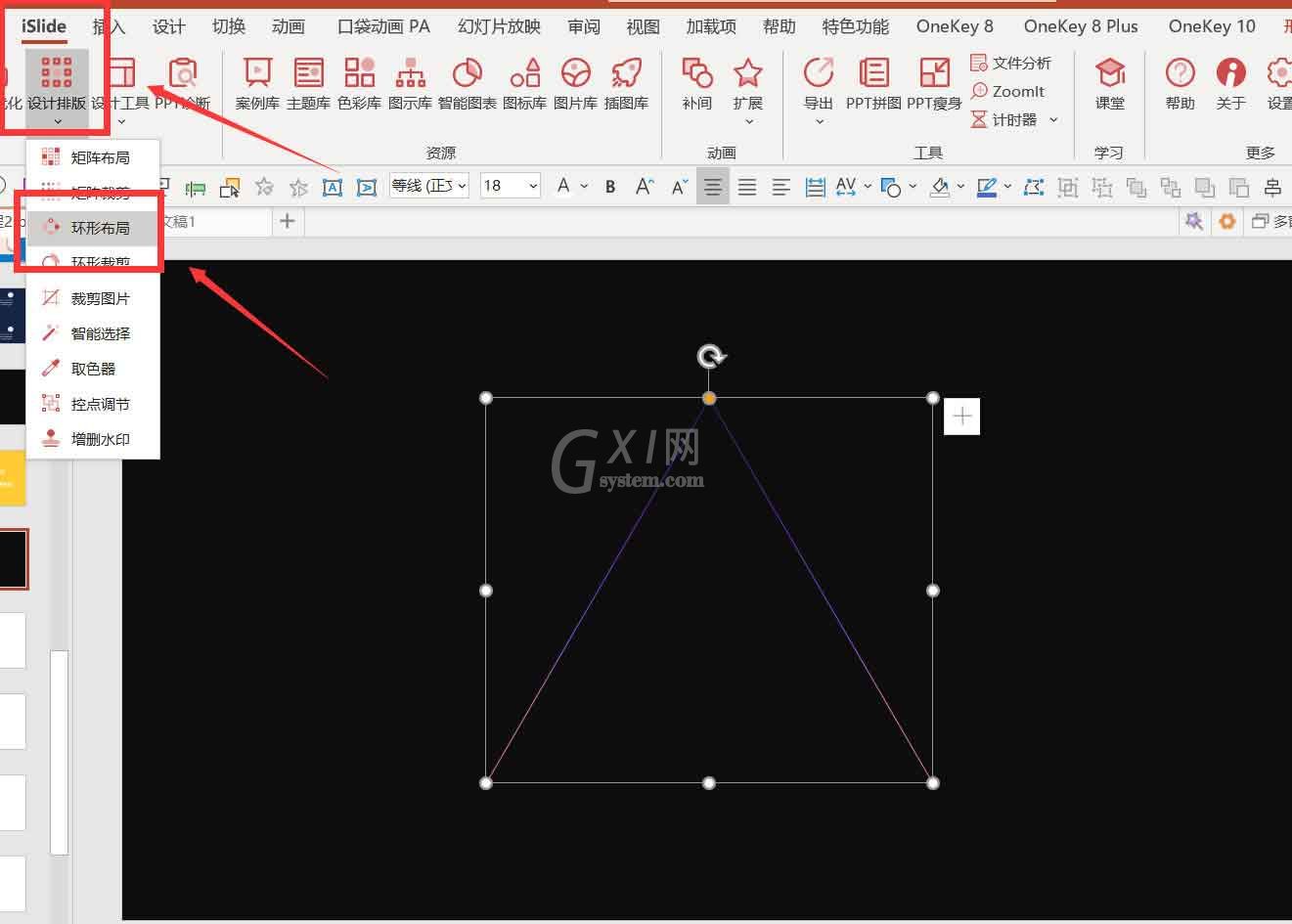Open the OneKey 8 Plus tab
The height and width of the screenshot is (924, 1292).
pos(1081,26)
